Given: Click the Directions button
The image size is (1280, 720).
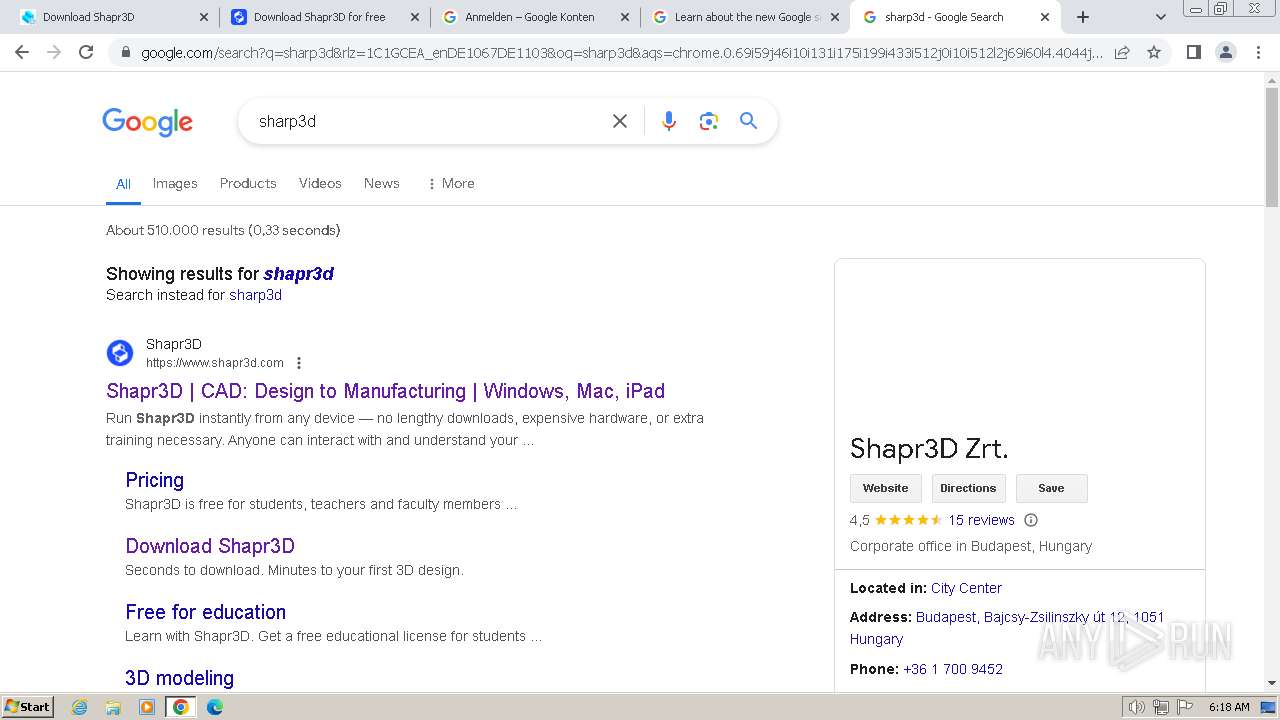Looking at the screenshot, I should point(968,488).
